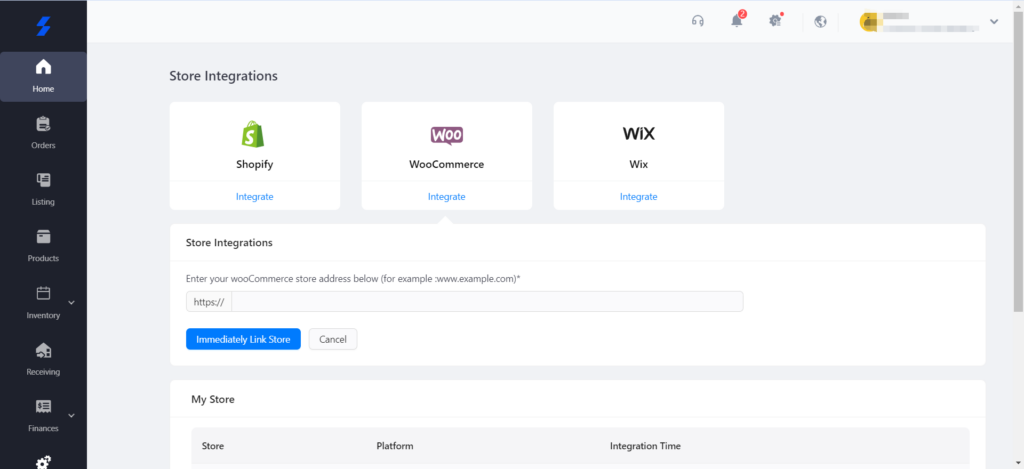Cancel the store integration form
Screen dimensions: 1024x469
pos(332,339)
